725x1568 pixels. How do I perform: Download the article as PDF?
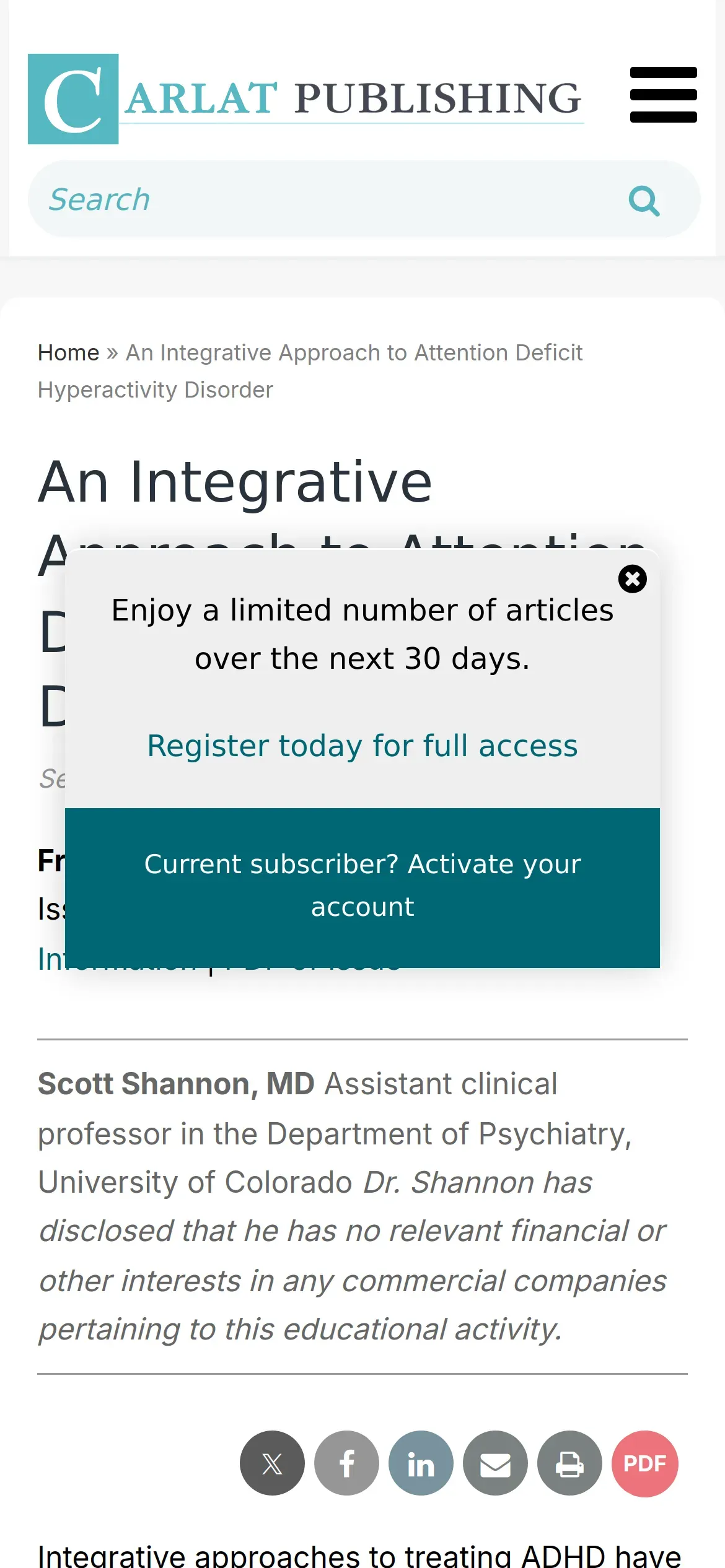[644, 1463]
